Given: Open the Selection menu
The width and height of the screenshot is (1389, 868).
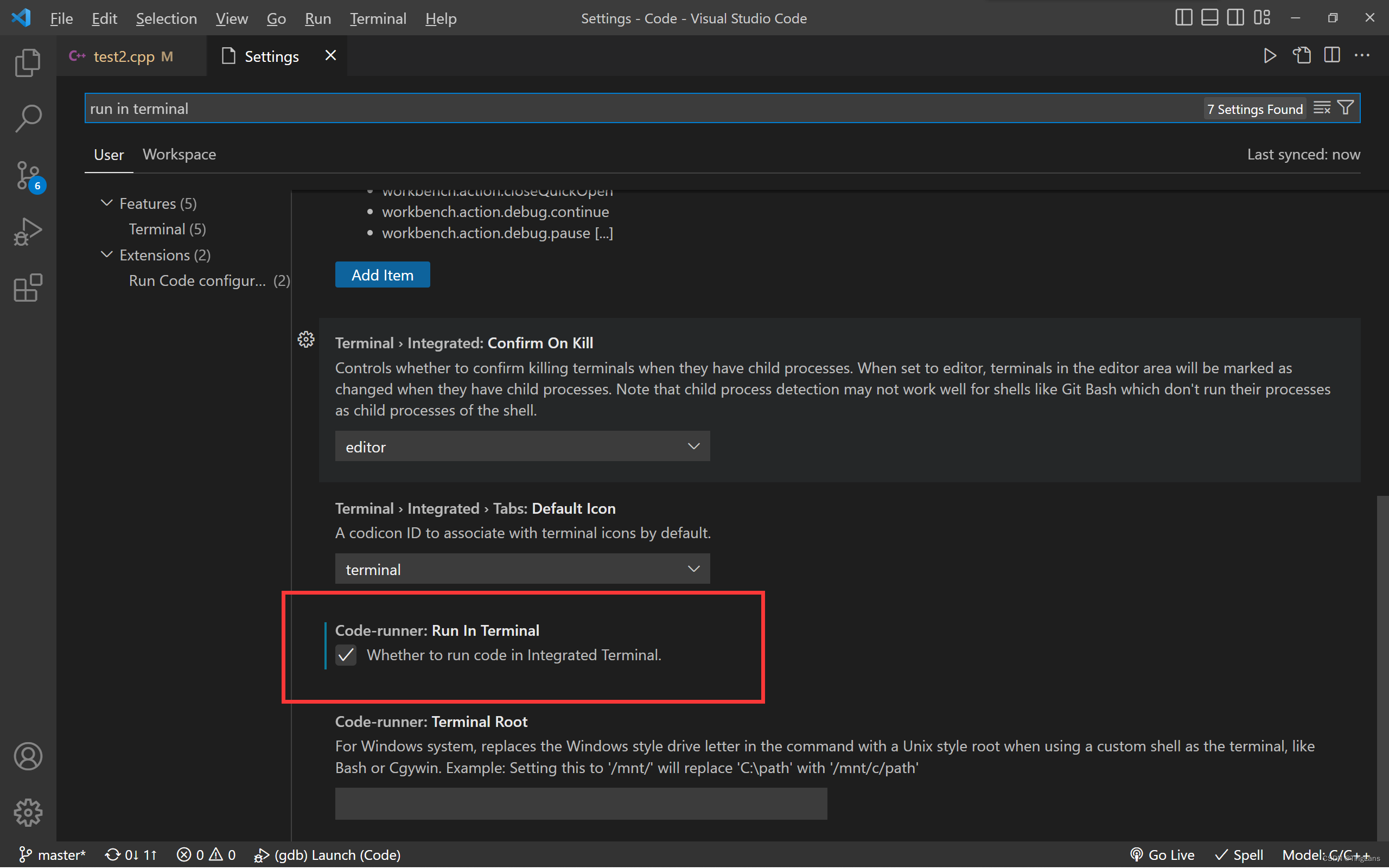Looking at the screenshot, I should [x=166, y=18].
